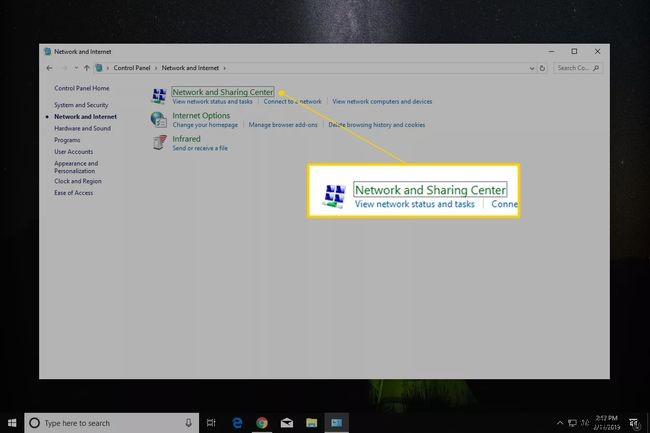Click the Forward navigation arrow
The height and width of the screenshot is (433, 650).
coord(64,68)
